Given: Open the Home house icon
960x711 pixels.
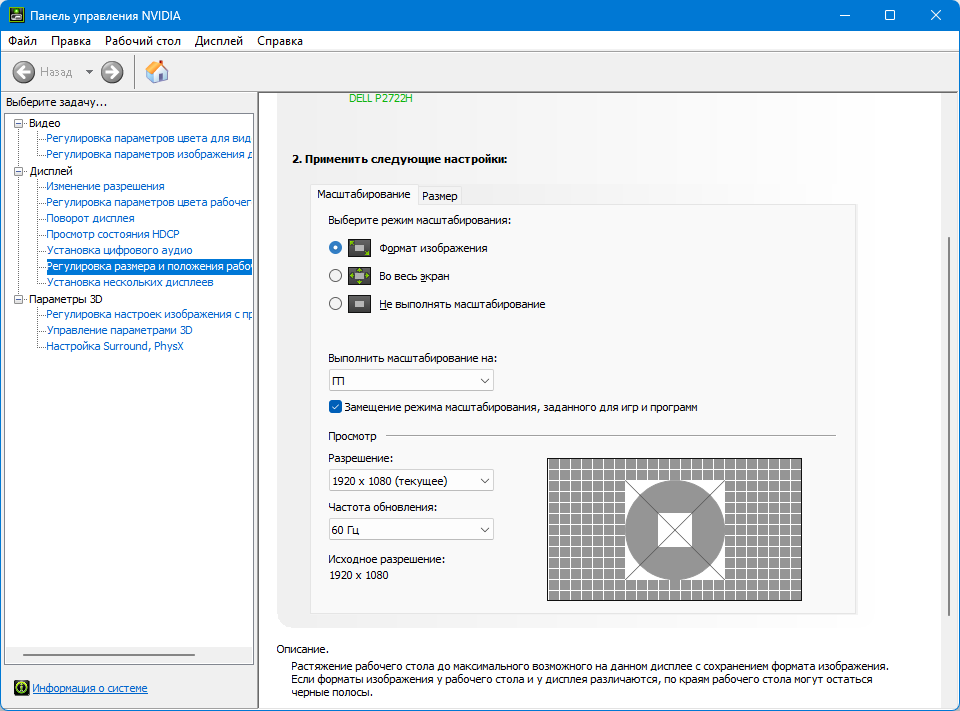Looking at the screenshot, I should tap(157, 72).
